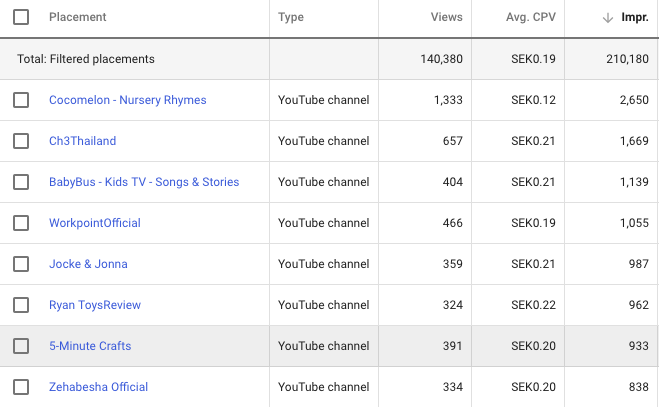Click Ryan ToysReview Avg. CPV SEK0.22
659x407 pixels.
[533, 305]
